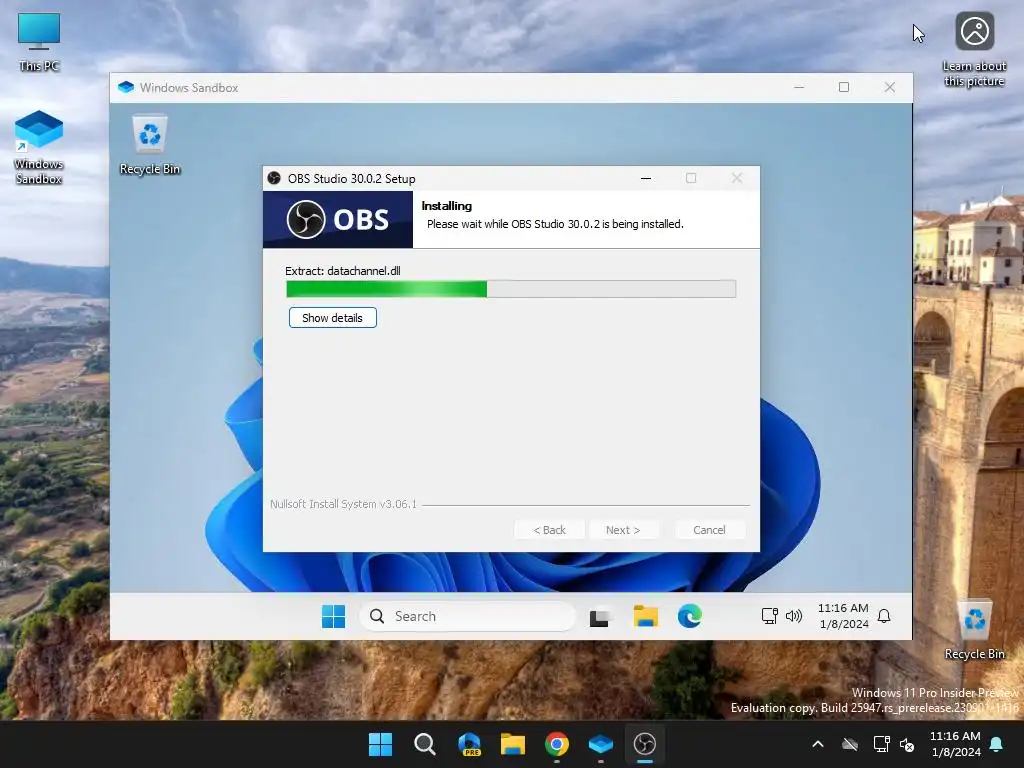This screenshot has width=1024, height=768.
Task: Open File Explorer on host taskbar
Action: (x=513, y=744)
